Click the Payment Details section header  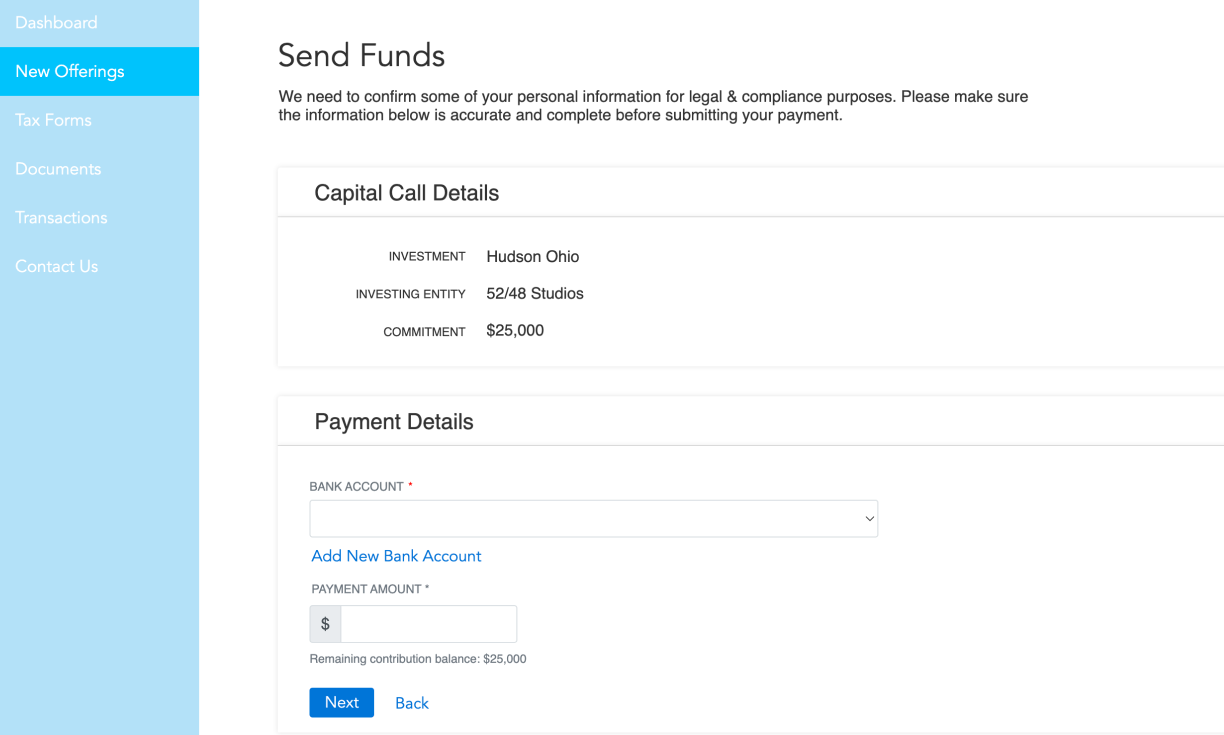click(x=394, y=422)
